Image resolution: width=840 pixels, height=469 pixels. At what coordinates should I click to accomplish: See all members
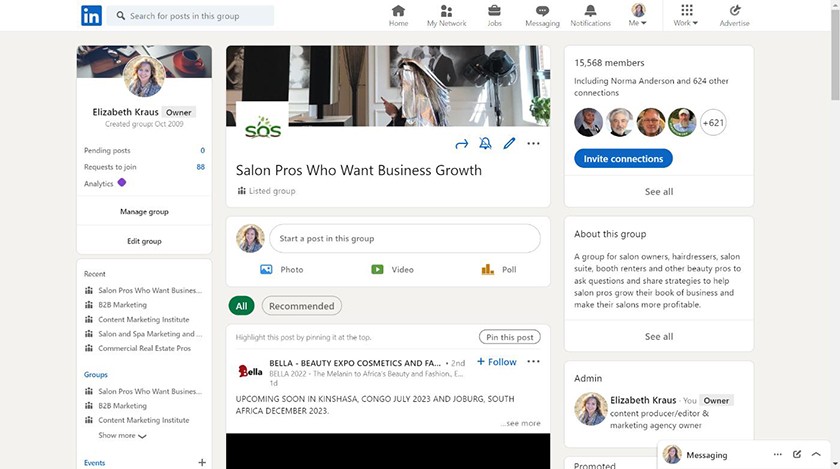[x=659, y=191]
